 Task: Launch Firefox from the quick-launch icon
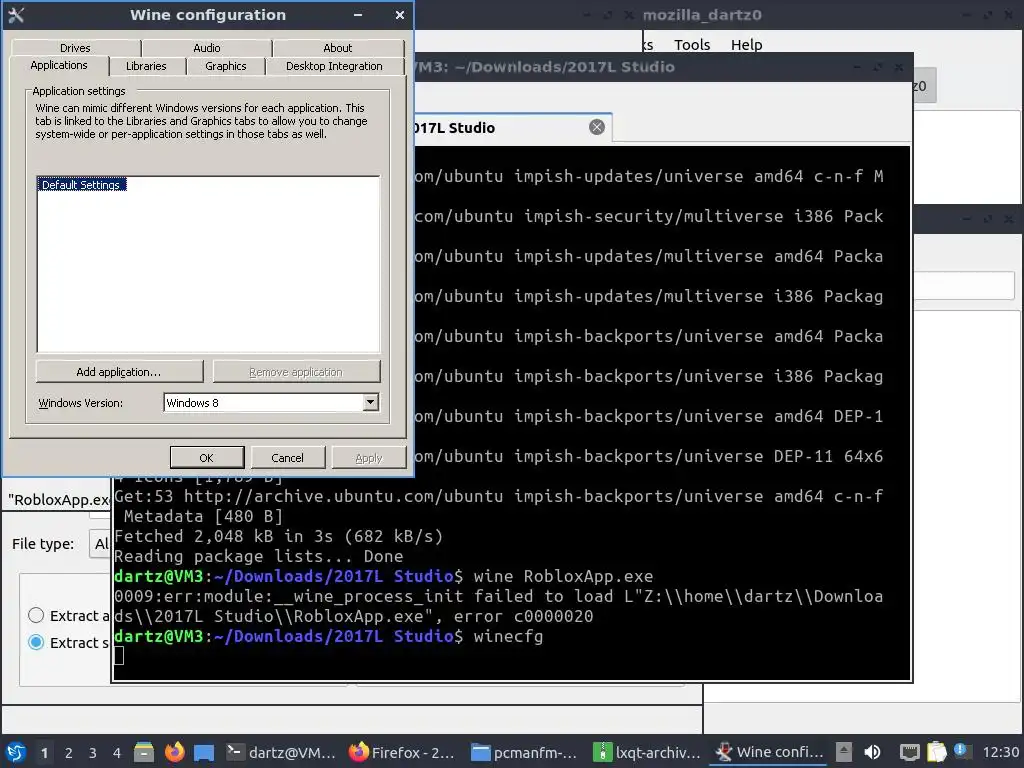pos(174,752)
